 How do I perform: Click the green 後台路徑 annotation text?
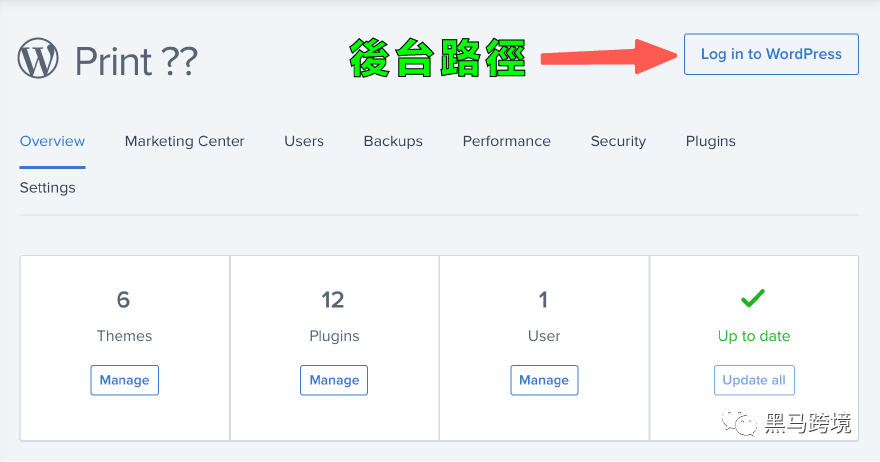pos(437,58)
